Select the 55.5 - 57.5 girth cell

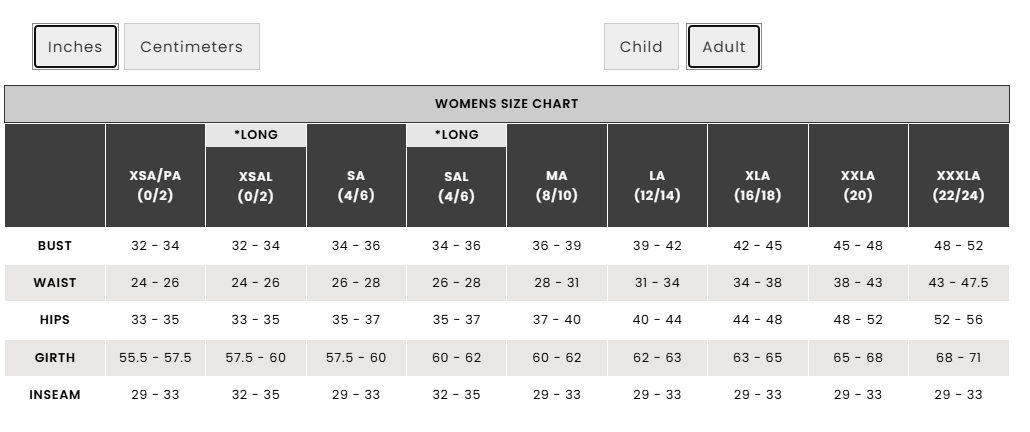[155, 358]
